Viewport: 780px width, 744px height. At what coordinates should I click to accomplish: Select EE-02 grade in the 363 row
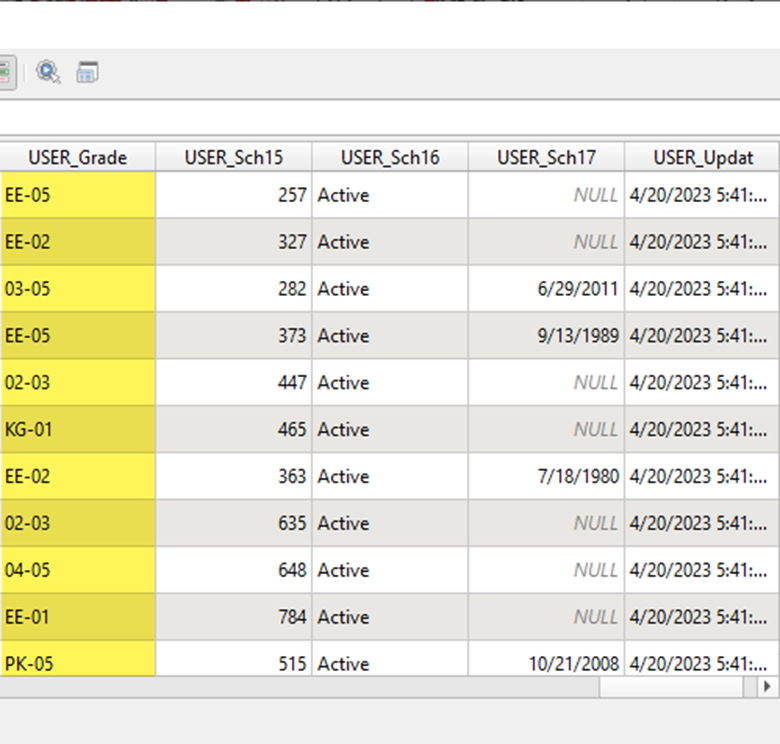pyautogui.click(x=78, y=476)
